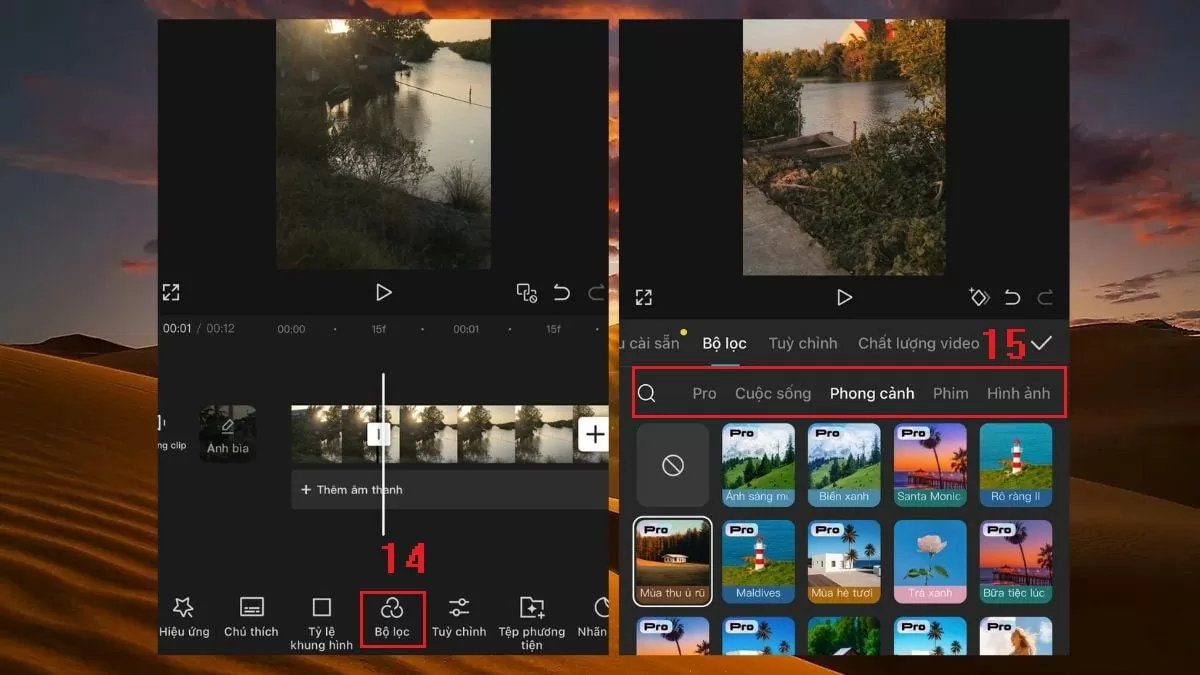Click the undo arrow above the timeline
This screenshot has height=675, width=1200.
[560, 292]
